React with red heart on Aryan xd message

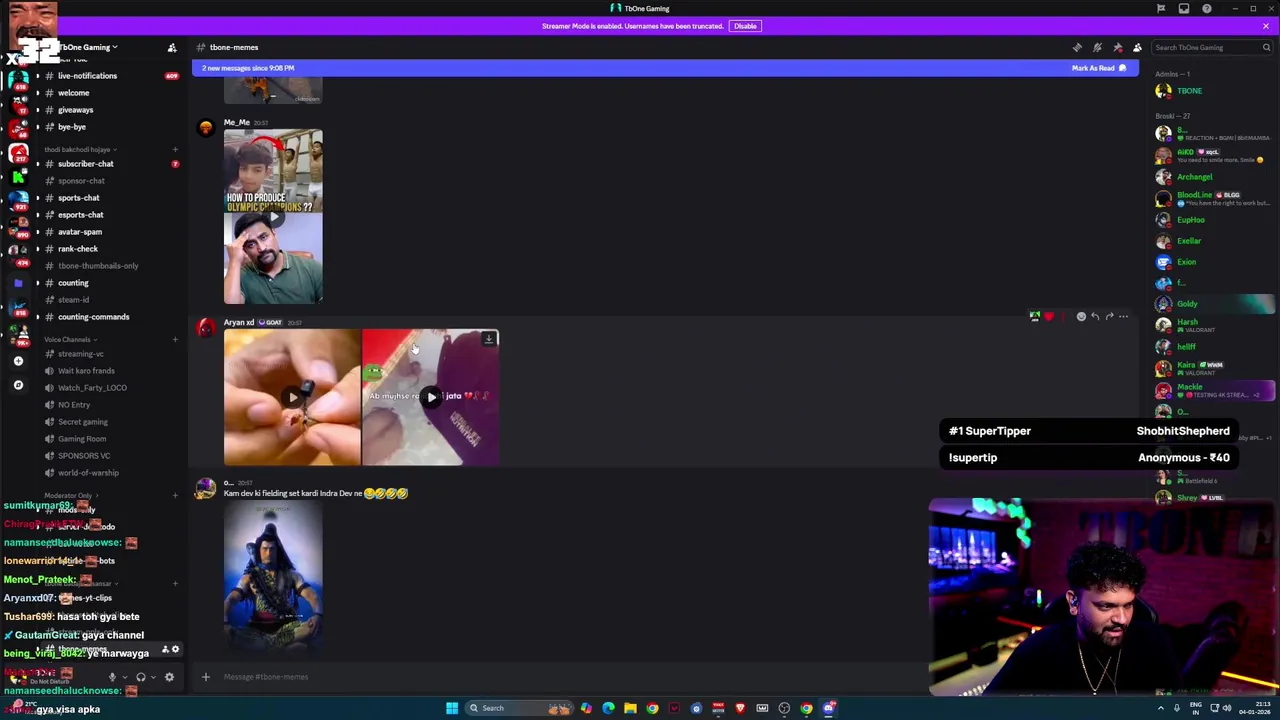click(x=1048, y=316)
